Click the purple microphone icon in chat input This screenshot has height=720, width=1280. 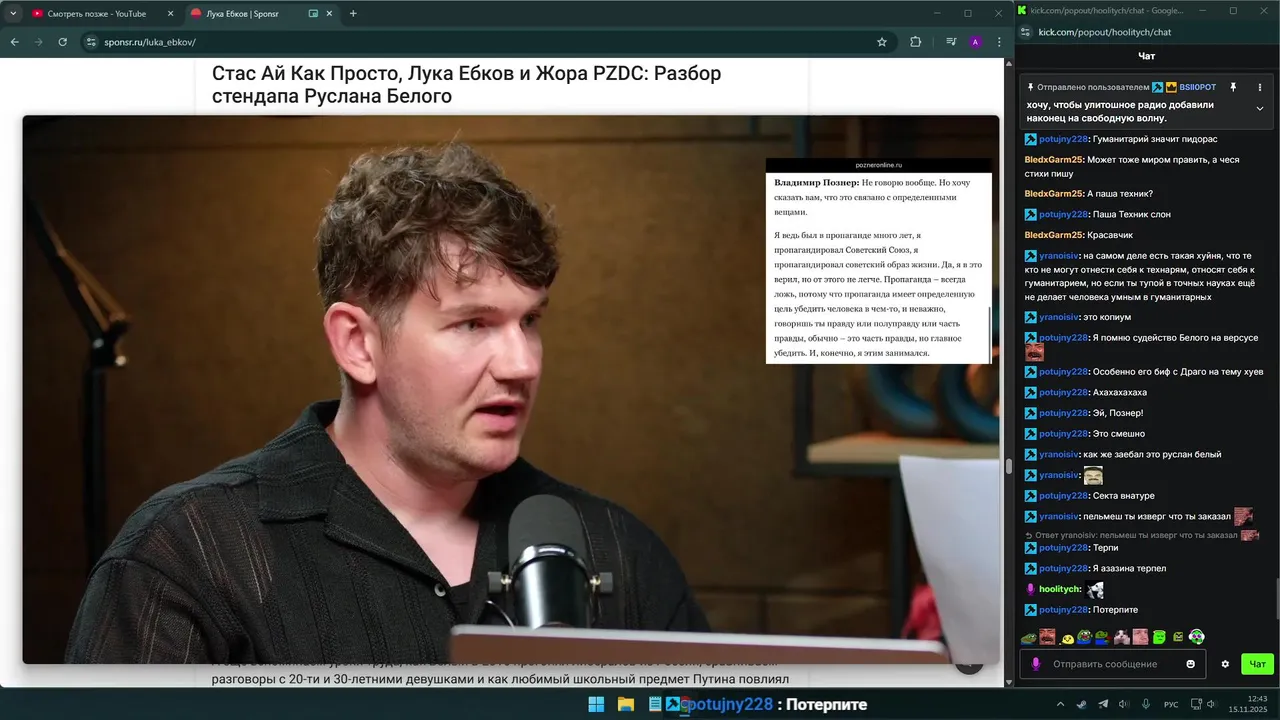[x=1036, y=664]
